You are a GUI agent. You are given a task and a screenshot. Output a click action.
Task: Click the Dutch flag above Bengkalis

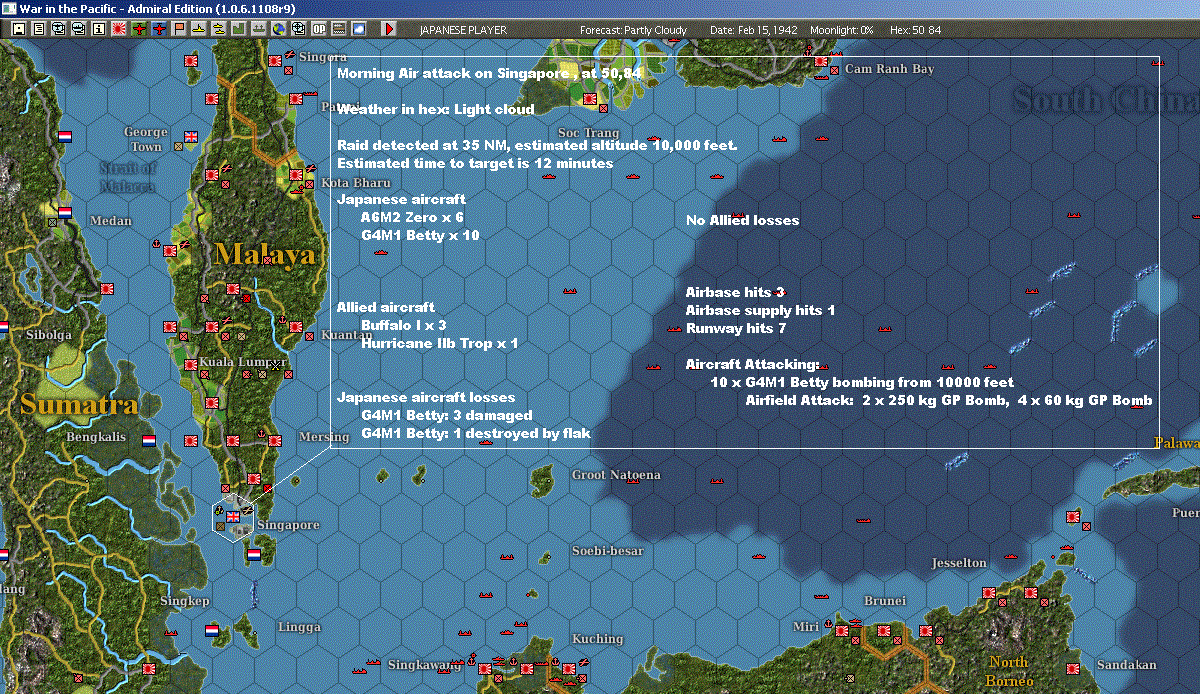(149, 439)
